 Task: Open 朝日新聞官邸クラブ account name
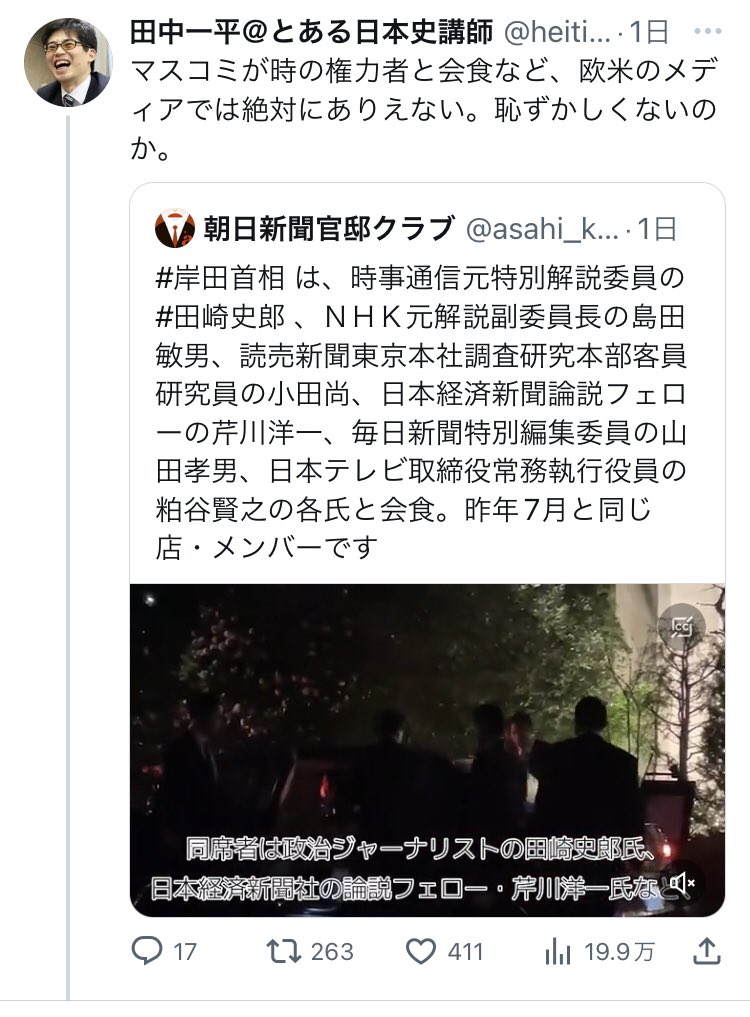click(328, 228)
